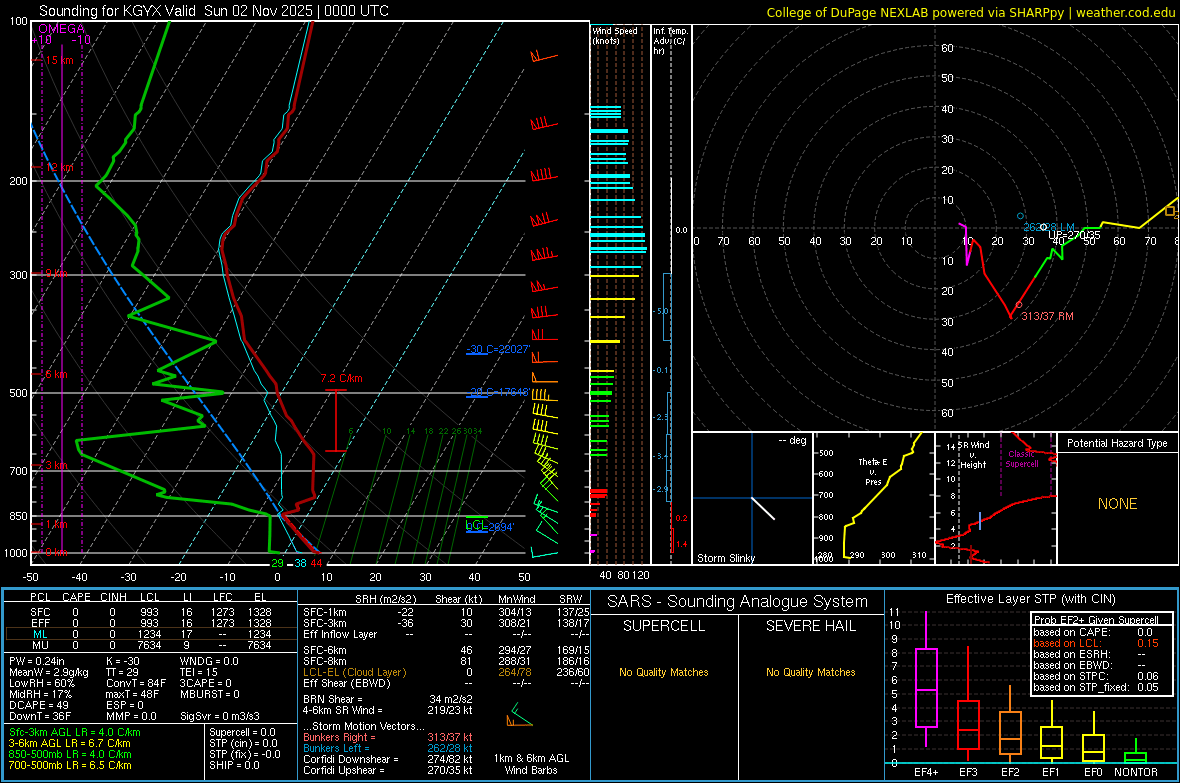This screenshot has height=783, width=1180.
Task: Select the magenta OMEGA label
Action: pos(62,29)
